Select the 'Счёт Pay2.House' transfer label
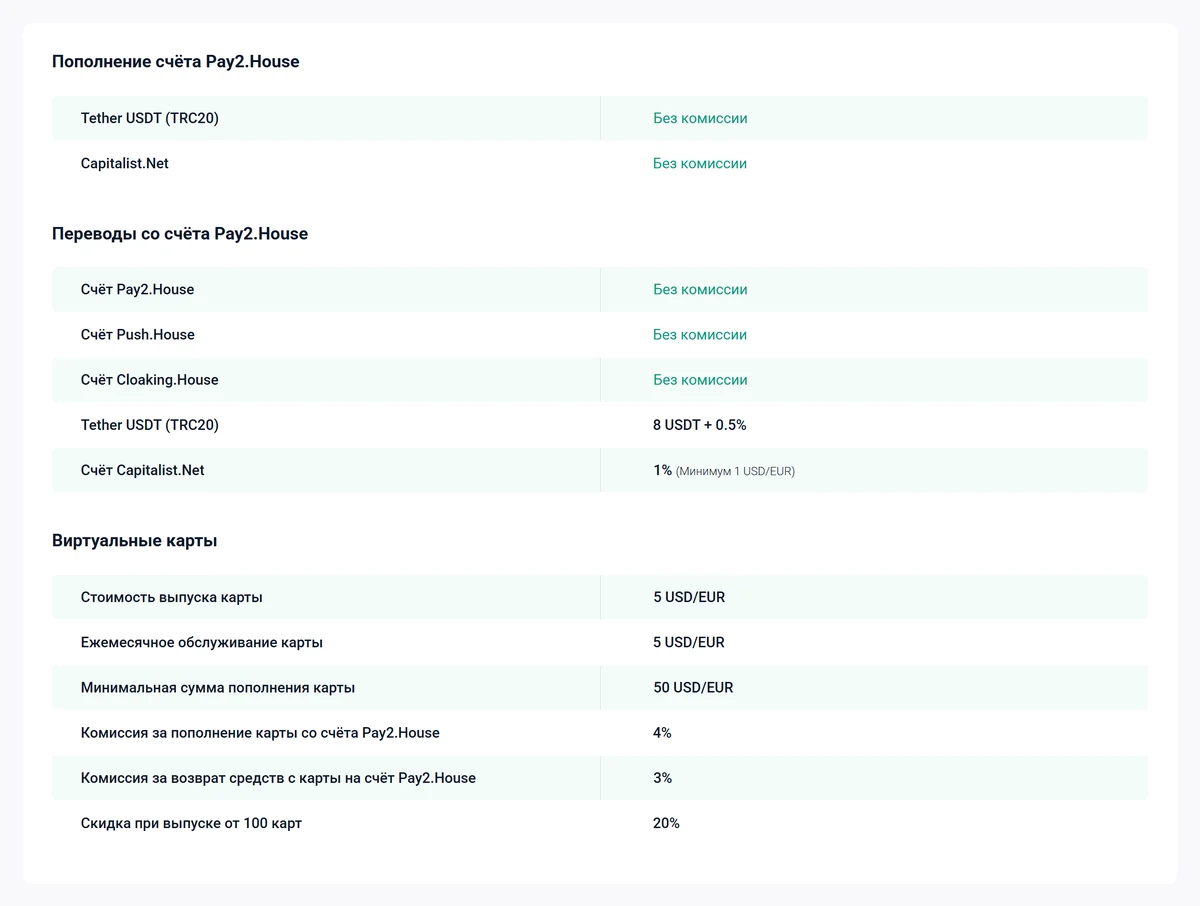 pos(138,289)
